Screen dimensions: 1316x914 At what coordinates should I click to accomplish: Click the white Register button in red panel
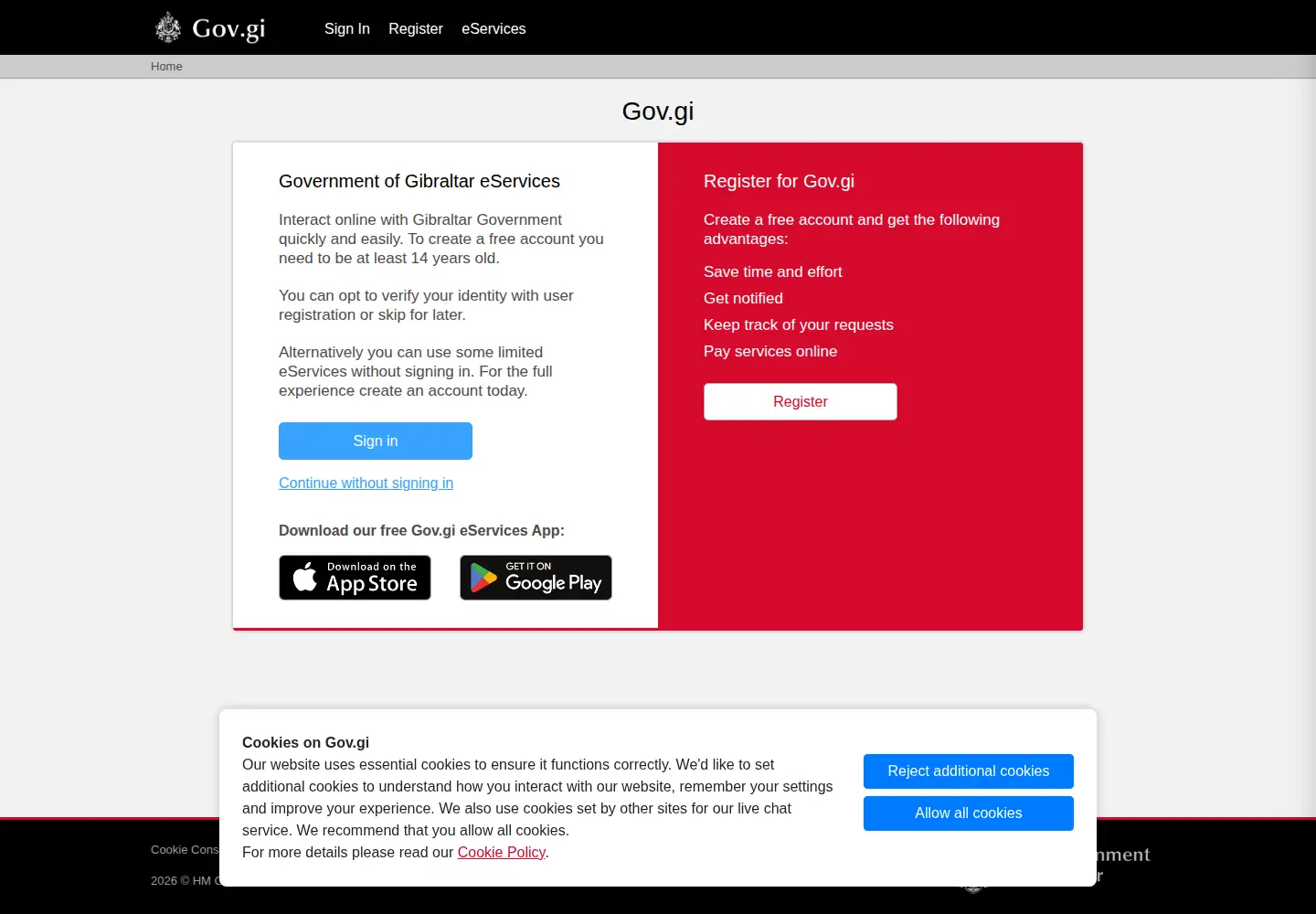[x=801, y=401]
